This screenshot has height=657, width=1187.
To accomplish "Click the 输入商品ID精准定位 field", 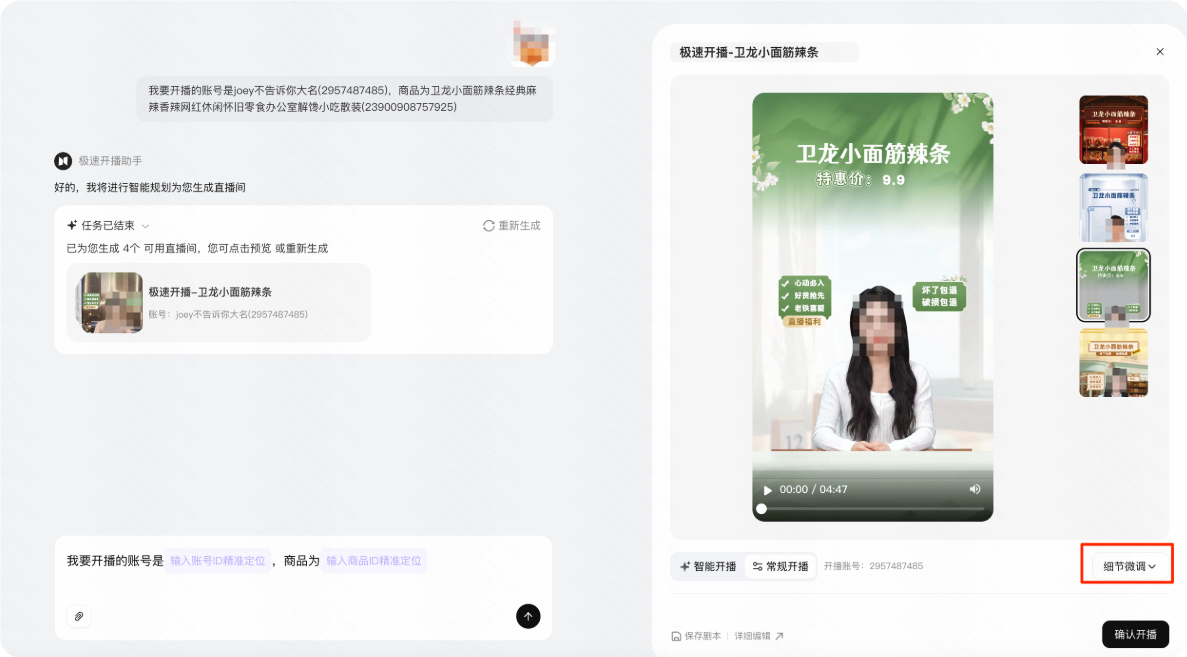I will point(374,561).
